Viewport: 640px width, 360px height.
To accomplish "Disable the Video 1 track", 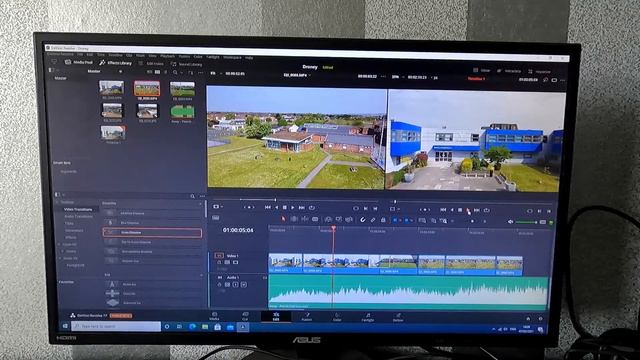I will (236, 262).
